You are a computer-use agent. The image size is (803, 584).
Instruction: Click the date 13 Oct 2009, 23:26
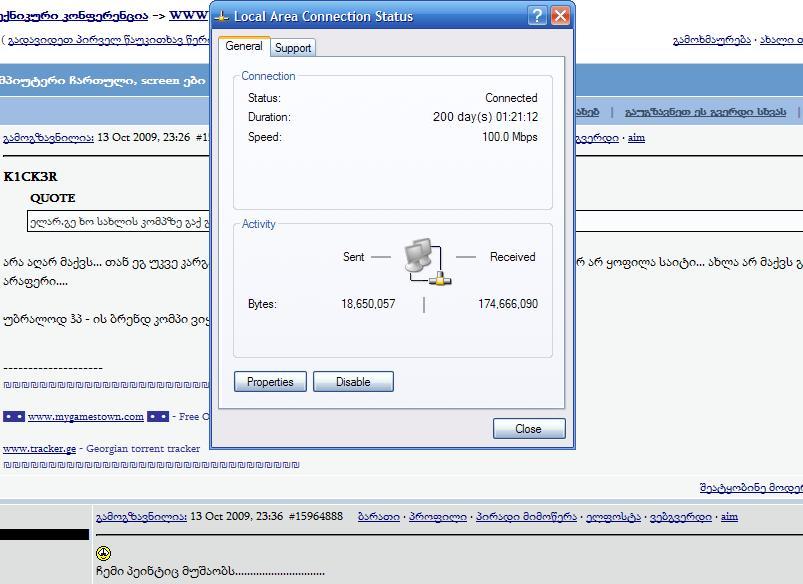pyautogui.click(x=143, y=137)
